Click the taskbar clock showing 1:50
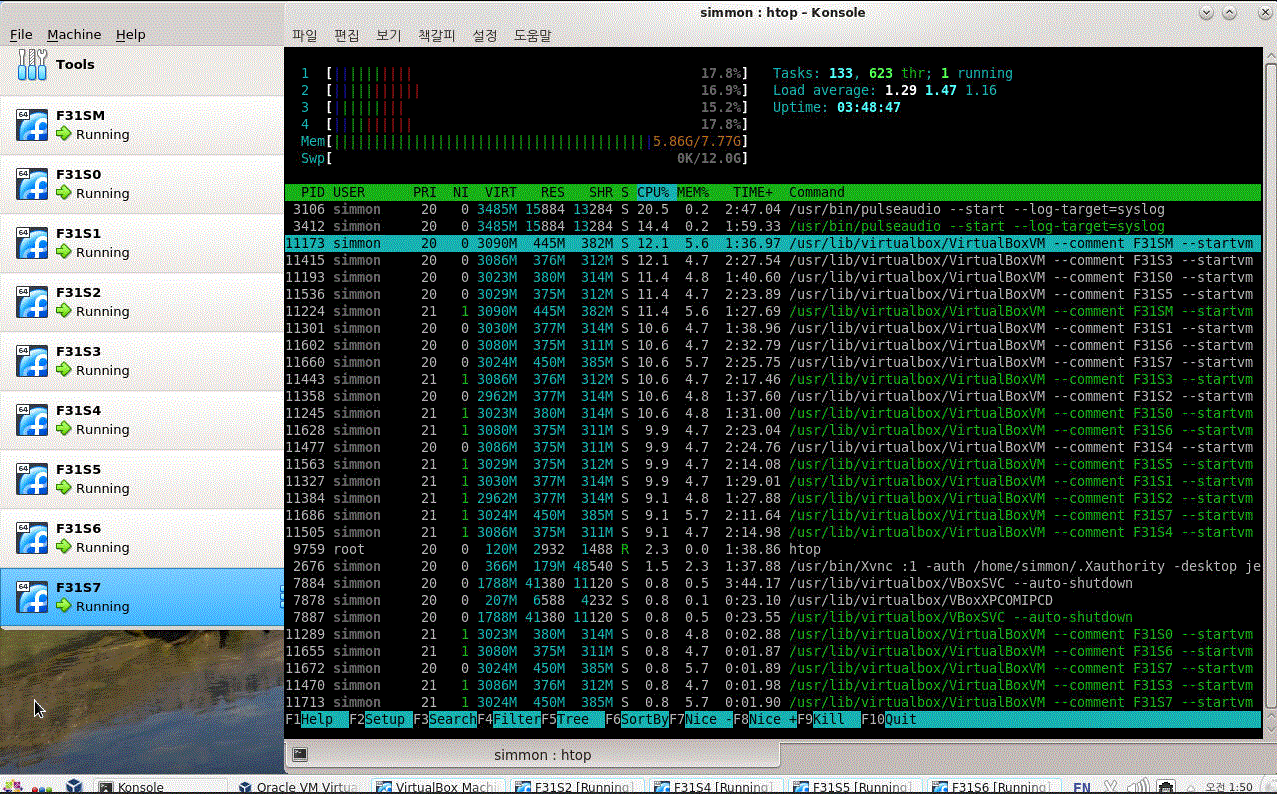The image size is (1277, 794). click(x=1231, y=787)
